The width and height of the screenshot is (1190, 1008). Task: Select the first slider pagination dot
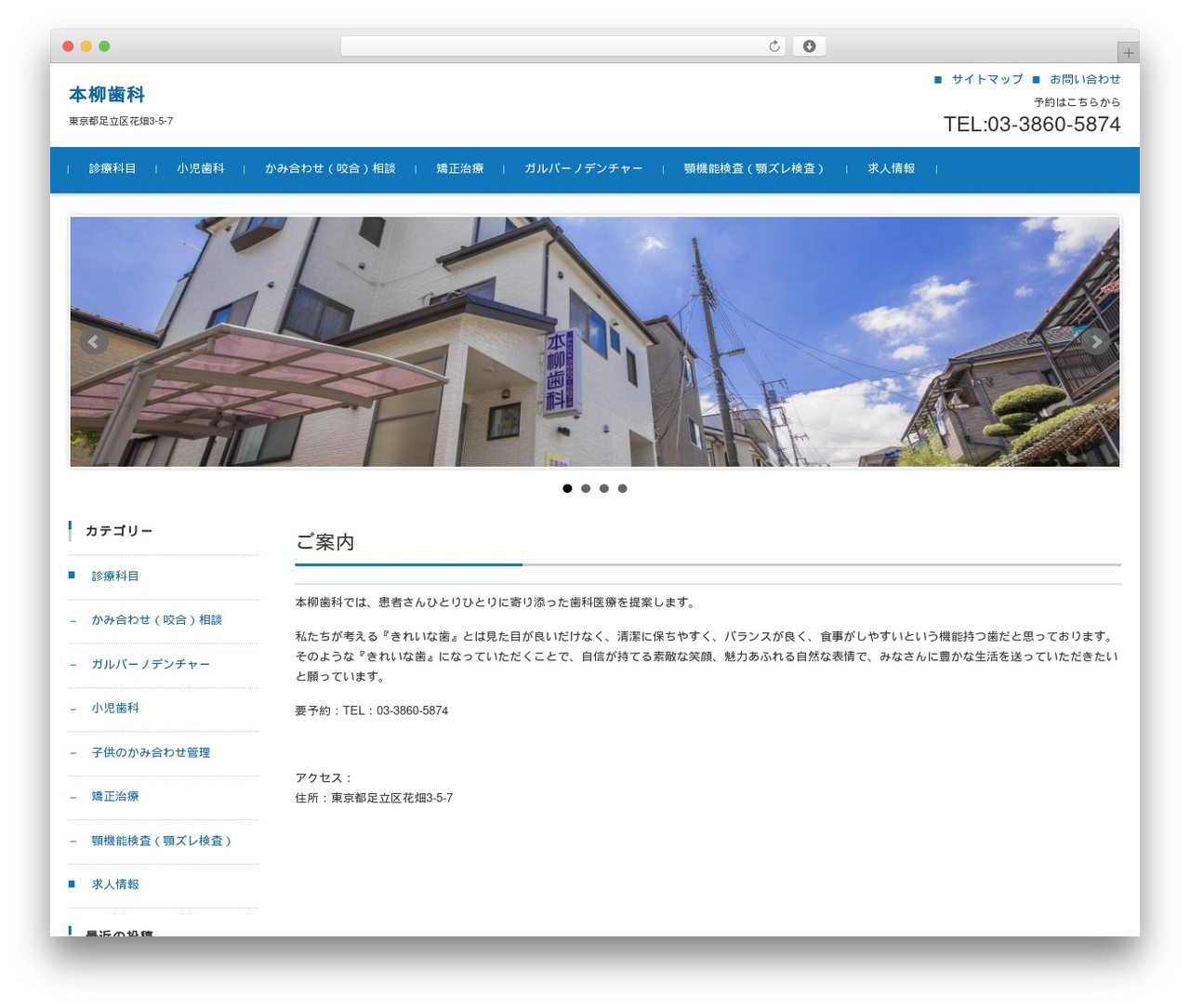coord(567,488)
